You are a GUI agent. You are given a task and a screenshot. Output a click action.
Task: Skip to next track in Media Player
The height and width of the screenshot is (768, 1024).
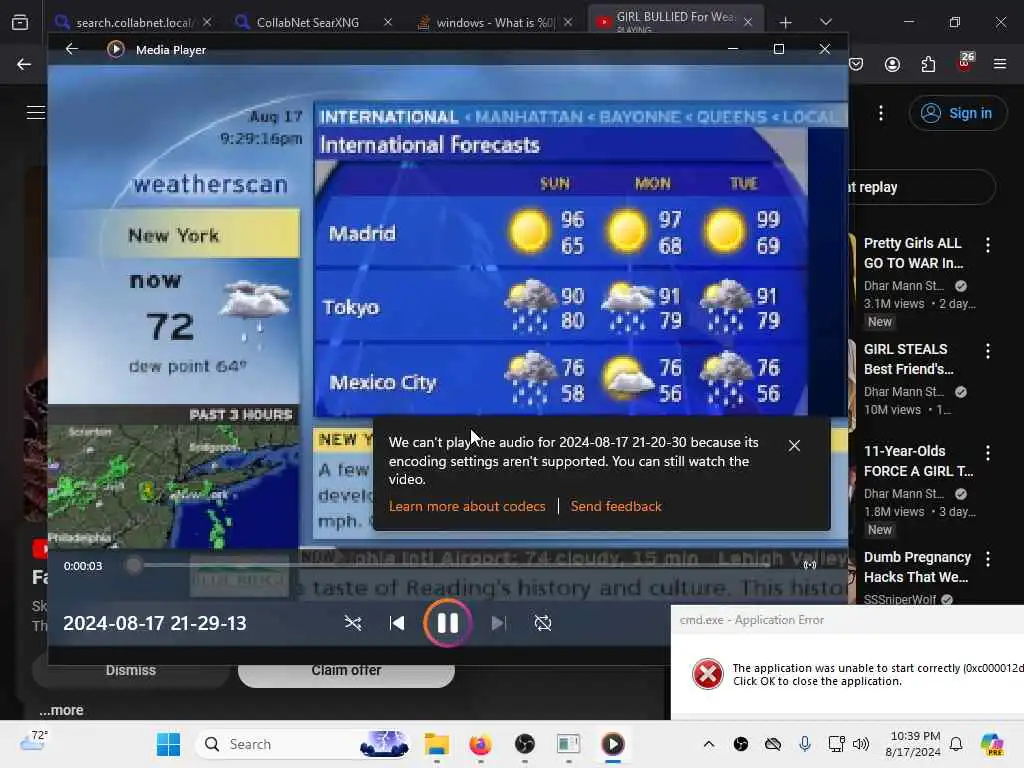point(498,623)
